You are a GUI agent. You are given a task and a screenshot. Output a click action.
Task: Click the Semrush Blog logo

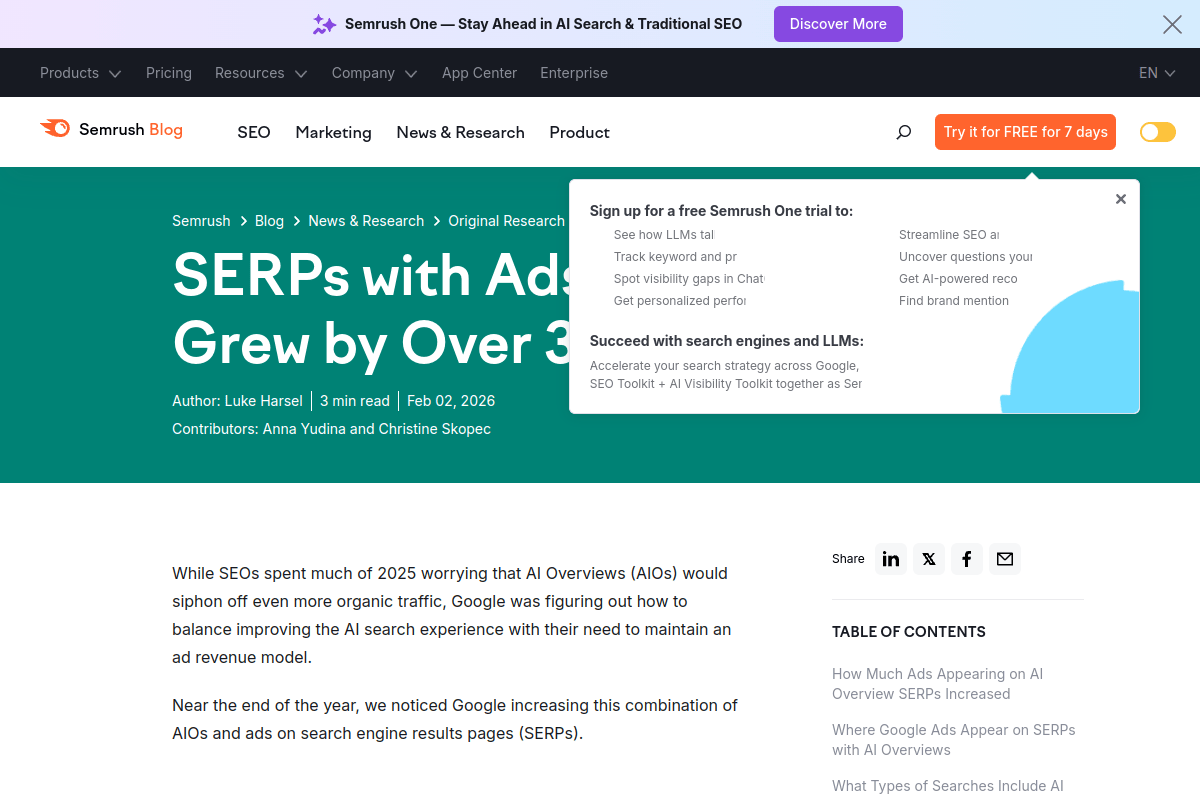111,130
